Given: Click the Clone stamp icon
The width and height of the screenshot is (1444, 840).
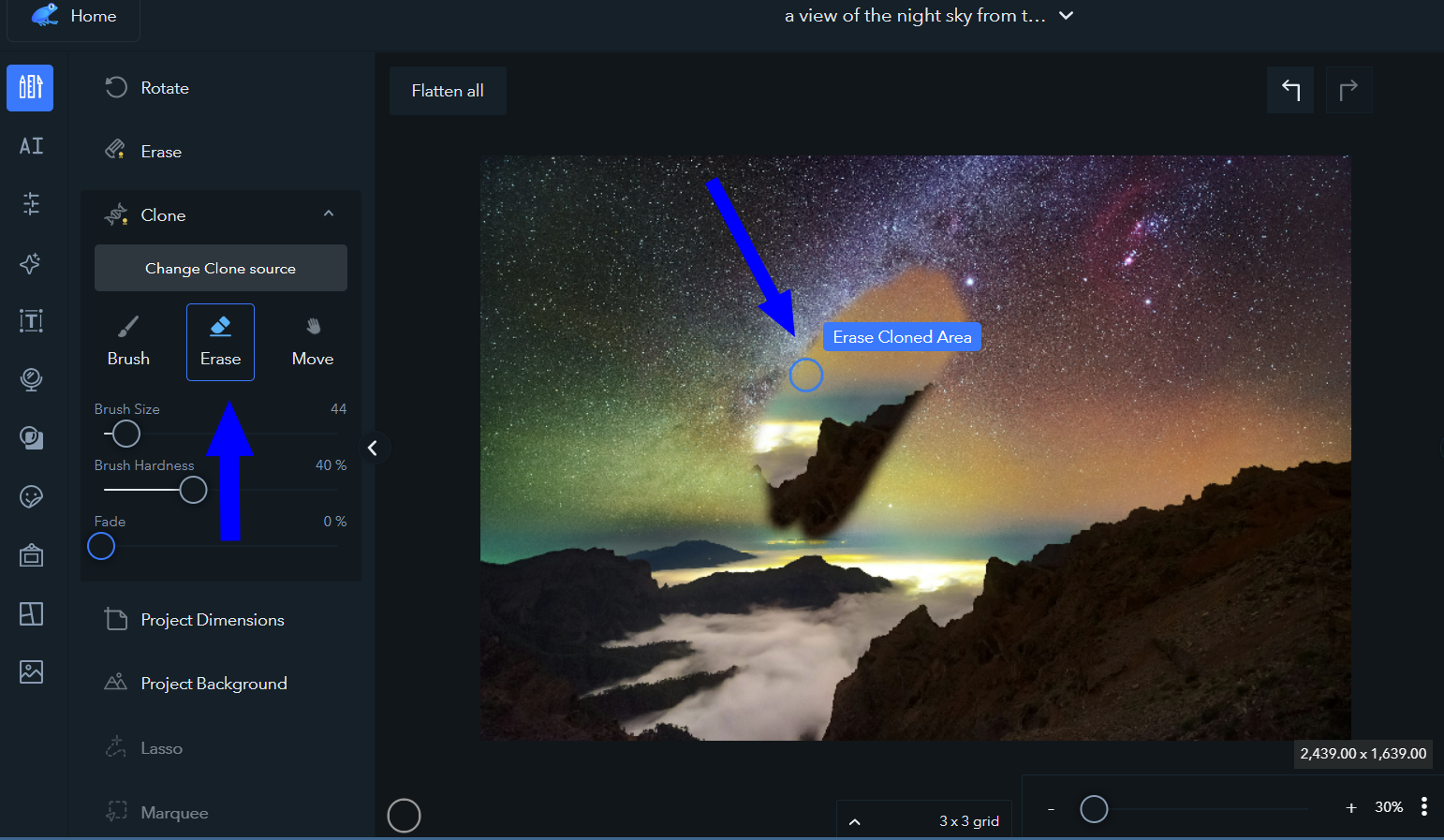Looking at the screenshot, I should (x=116, y=215).
